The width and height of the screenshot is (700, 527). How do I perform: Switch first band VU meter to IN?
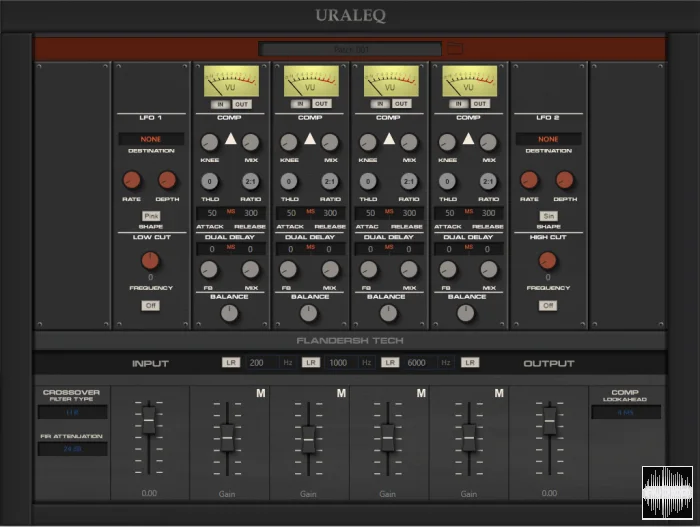[221, 104]
